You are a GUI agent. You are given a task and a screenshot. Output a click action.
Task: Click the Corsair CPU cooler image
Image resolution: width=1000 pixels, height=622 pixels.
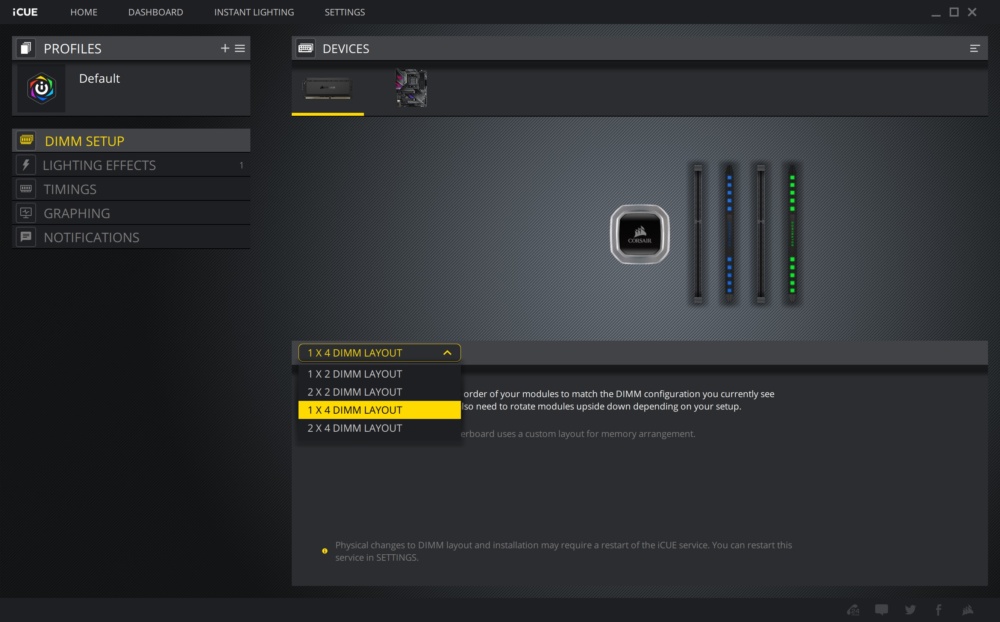point(640,234)
